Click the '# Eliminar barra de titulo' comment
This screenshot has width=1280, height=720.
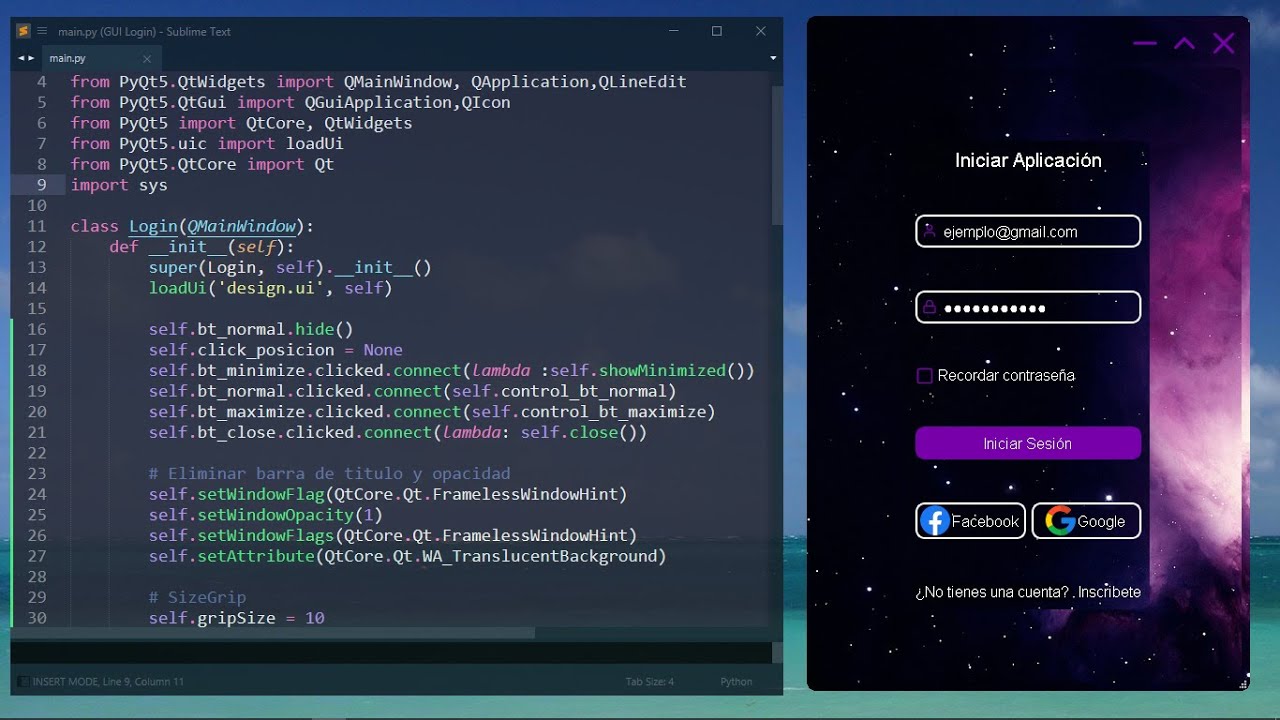(329, 473)
